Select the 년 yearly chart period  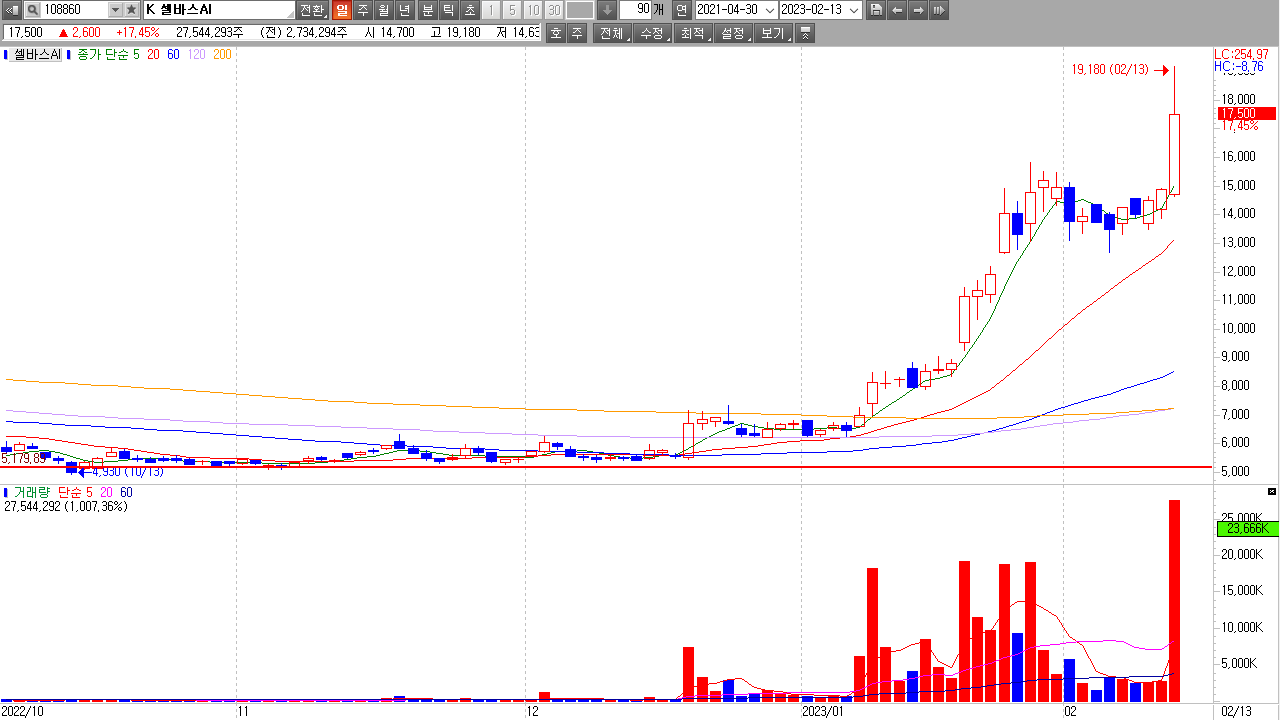[404, 10]
